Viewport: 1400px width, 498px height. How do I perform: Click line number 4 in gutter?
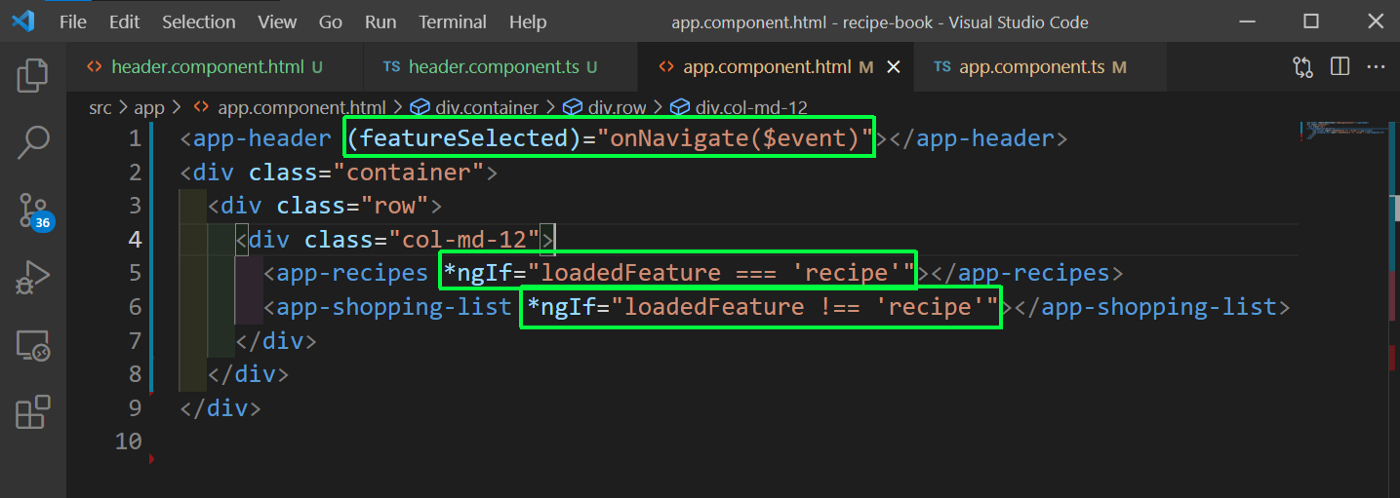point(134,239)
